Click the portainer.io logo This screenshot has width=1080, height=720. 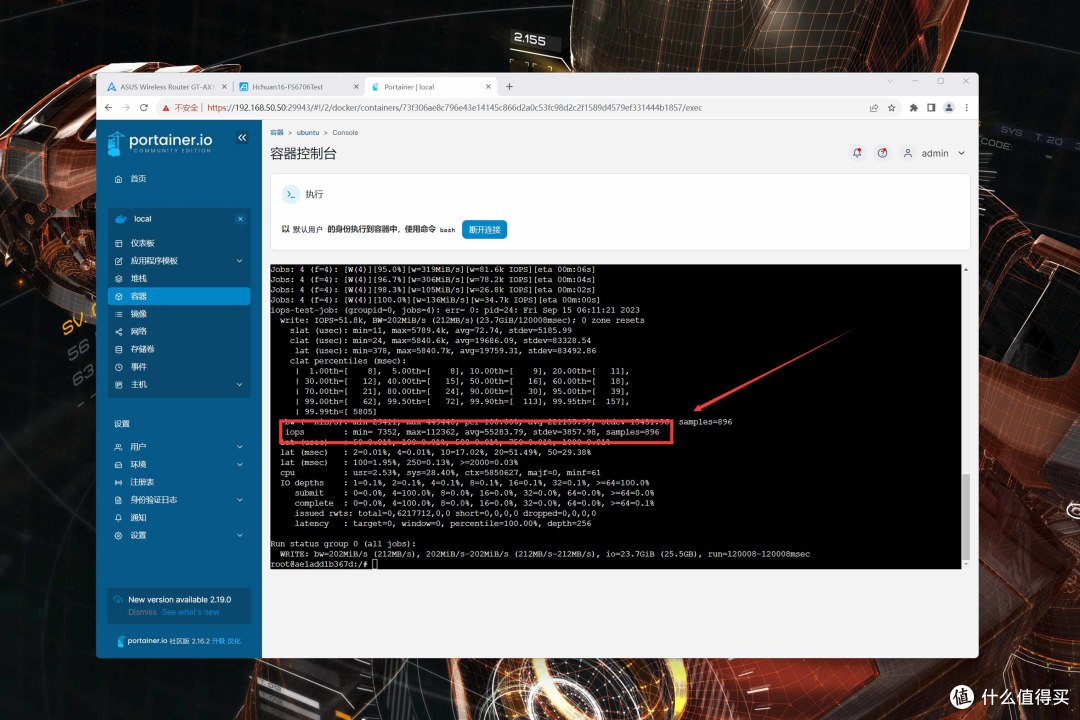(x=160, y=143)
